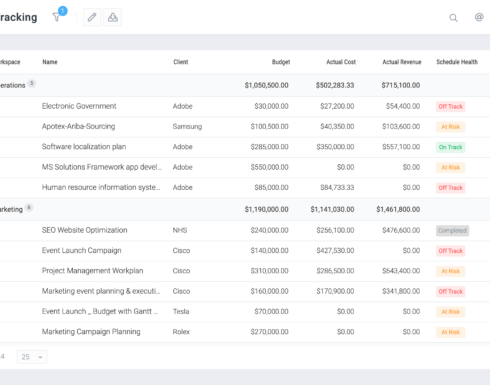The width and height of the screenshot is (490, 385).
Task: Open MS Solutions Framework app project
Action: [102, 167]
